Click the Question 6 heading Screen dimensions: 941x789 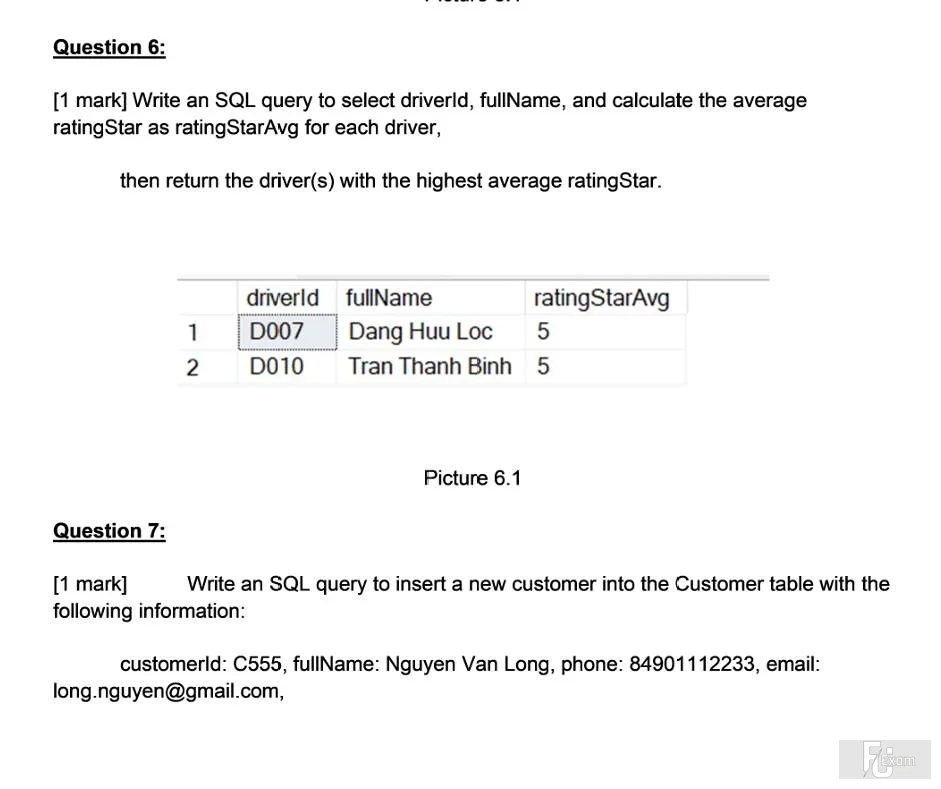pyautogui.click(x=109, y=47)
